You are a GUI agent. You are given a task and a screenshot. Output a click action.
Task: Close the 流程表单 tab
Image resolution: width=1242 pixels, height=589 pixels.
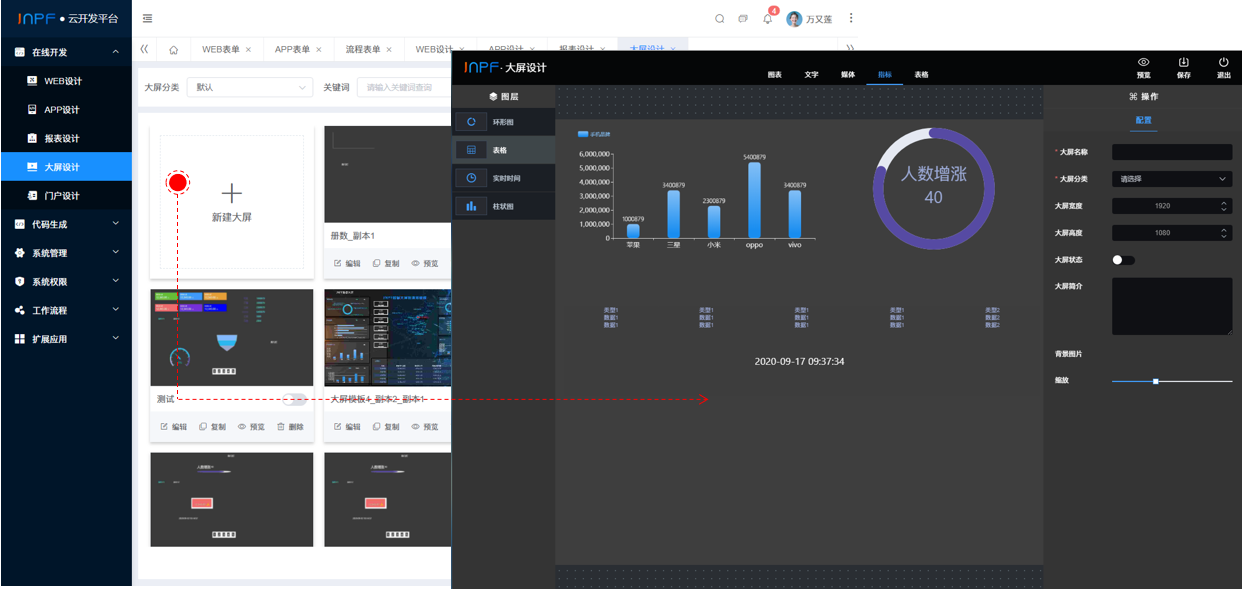[390, 49]
